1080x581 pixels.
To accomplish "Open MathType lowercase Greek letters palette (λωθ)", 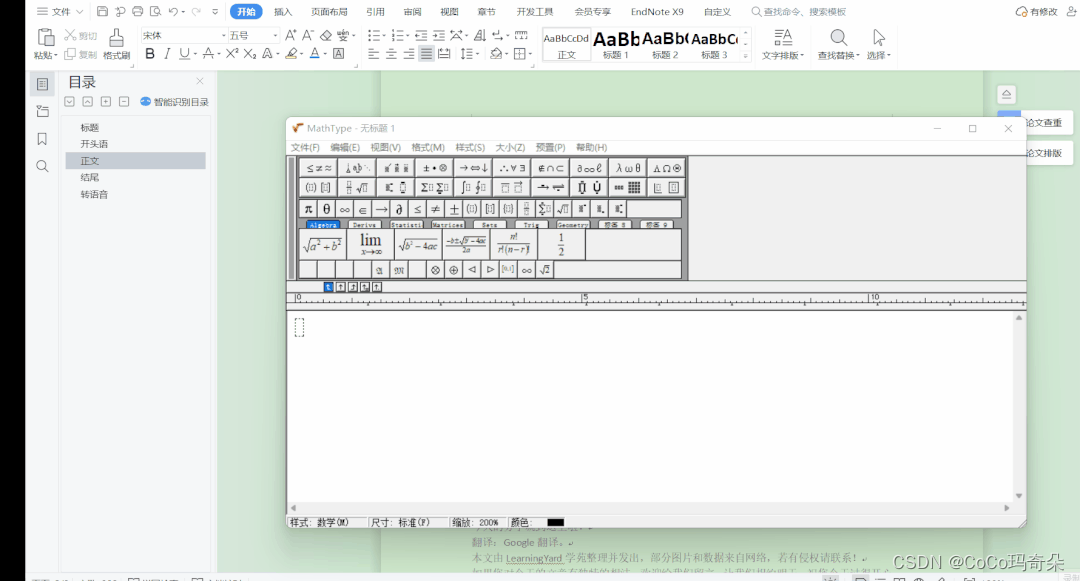I will [x=627, y=168].
